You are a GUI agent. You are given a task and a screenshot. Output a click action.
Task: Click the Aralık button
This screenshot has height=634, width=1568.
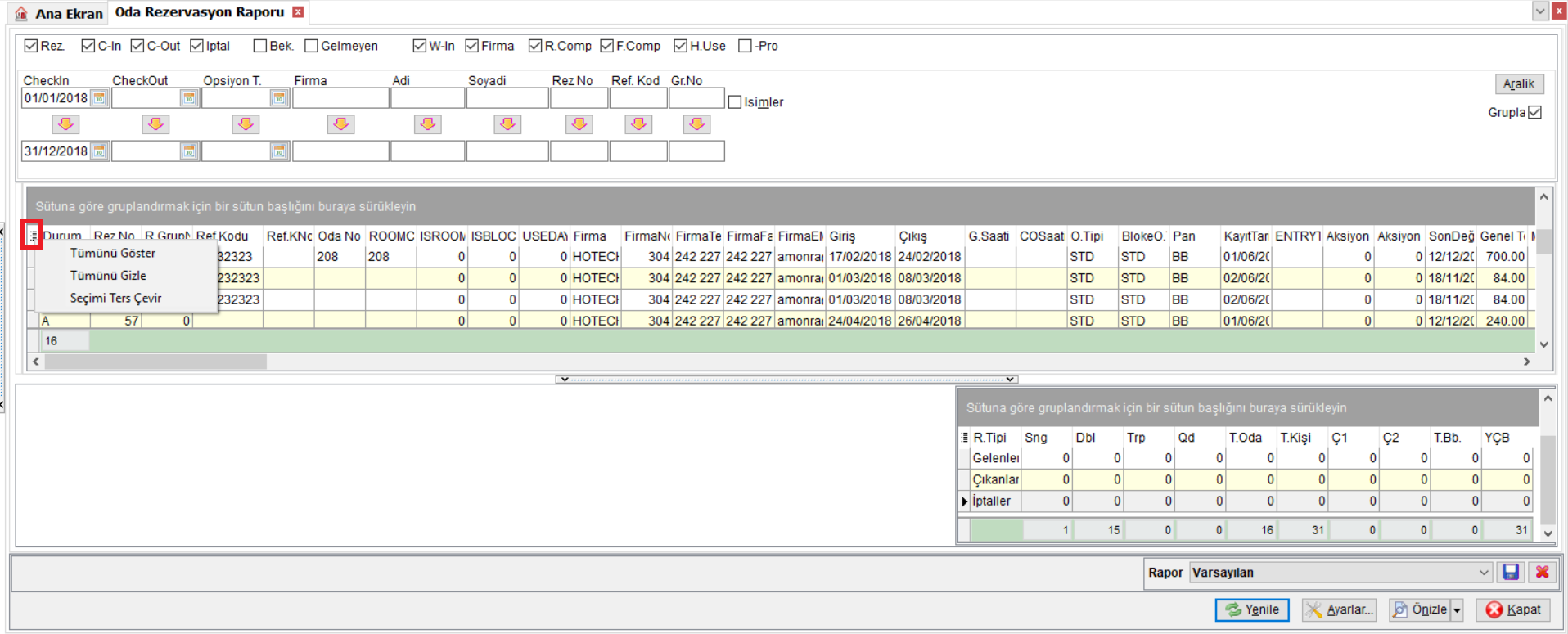click(1519, 83)
